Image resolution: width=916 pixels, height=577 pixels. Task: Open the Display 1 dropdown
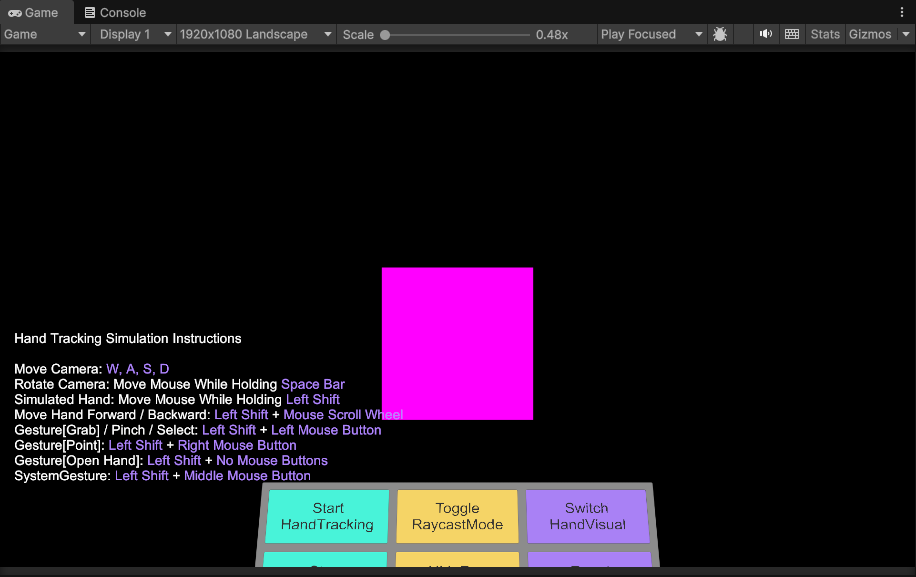(x=136, y=34)
